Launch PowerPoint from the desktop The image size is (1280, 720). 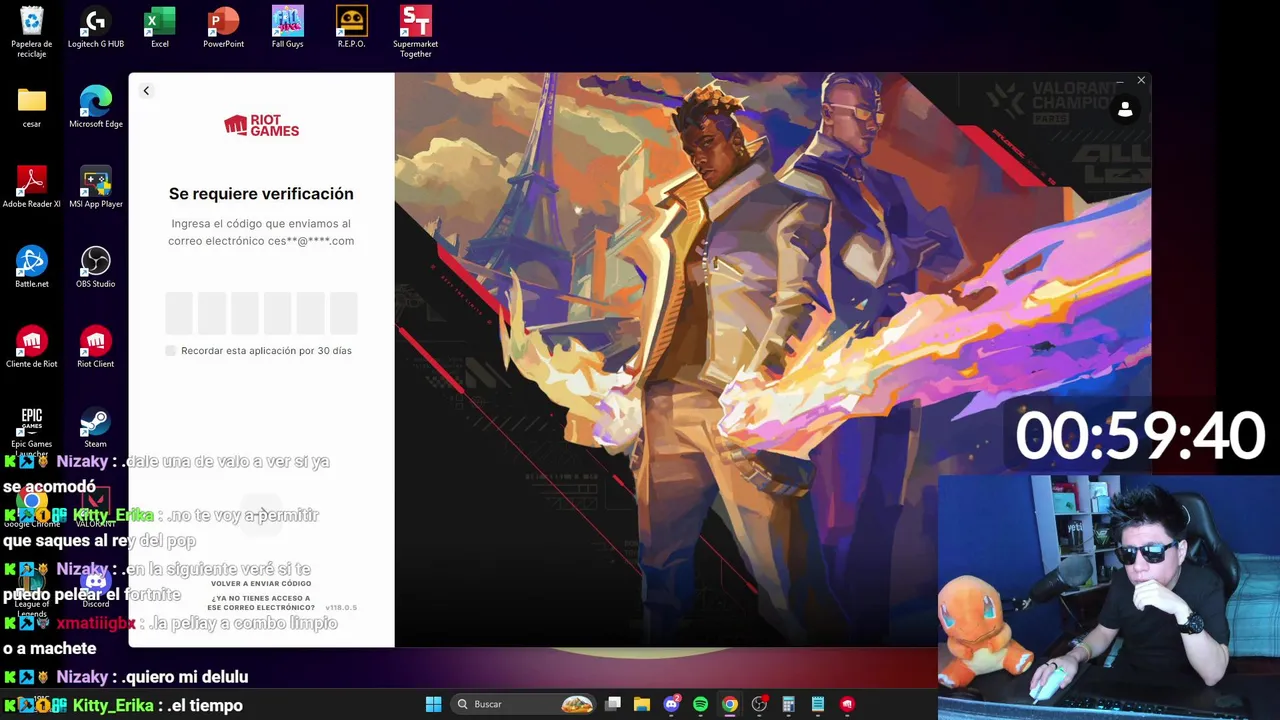point(224,28)
